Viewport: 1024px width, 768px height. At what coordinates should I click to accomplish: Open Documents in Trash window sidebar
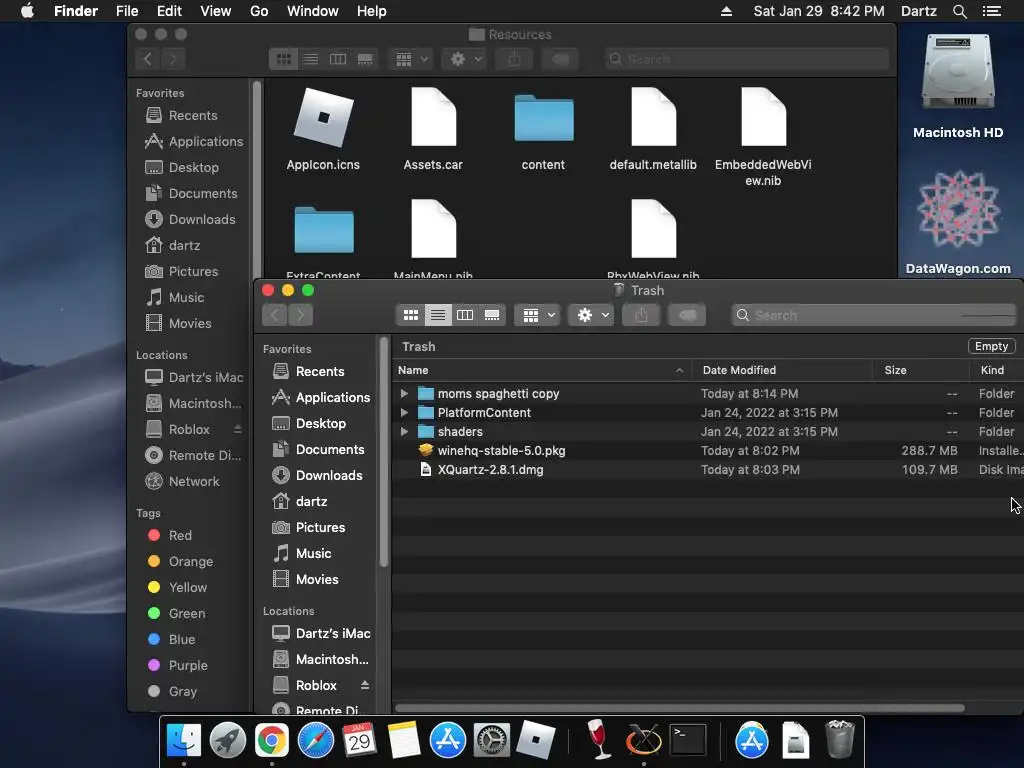tap(319, 450)
